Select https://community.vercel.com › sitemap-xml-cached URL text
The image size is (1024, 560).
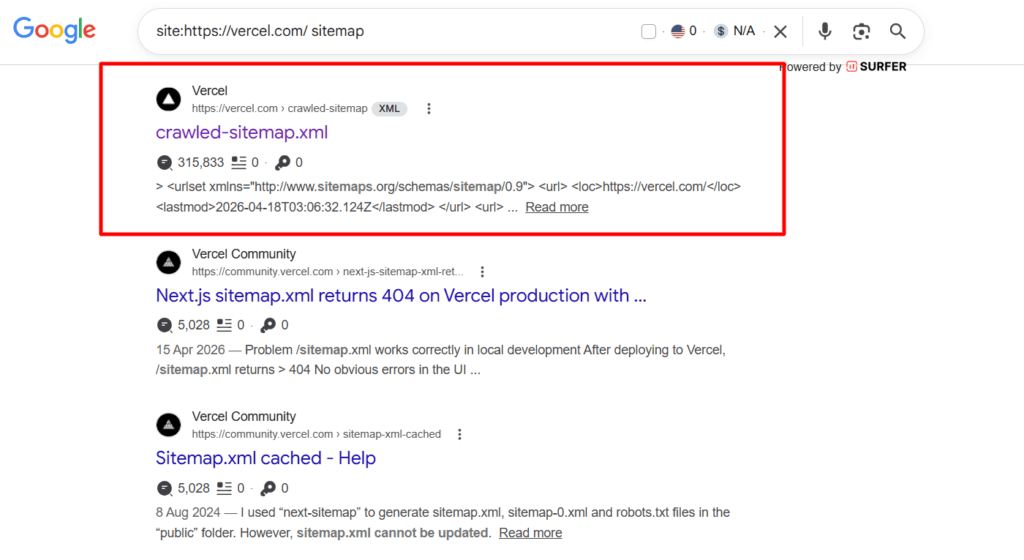(316, 434)
